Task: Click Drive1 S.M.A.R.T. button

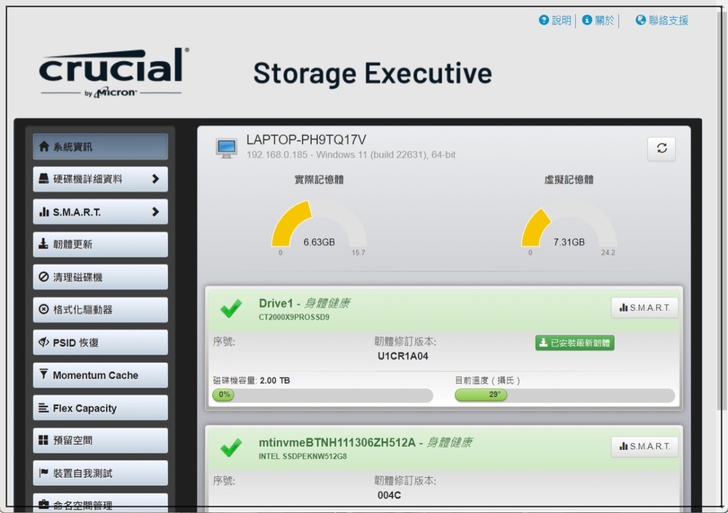Action: point(644,308)
